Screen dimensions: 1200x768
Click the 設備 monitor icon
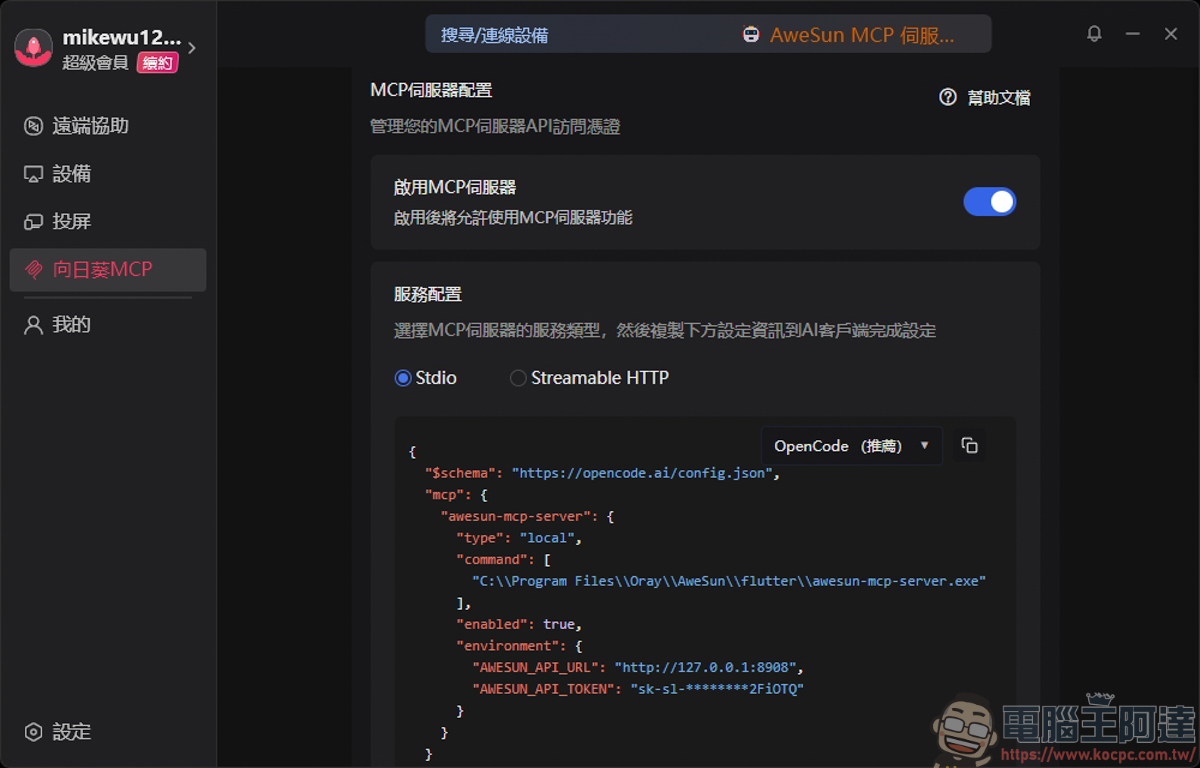pos(34,174)
